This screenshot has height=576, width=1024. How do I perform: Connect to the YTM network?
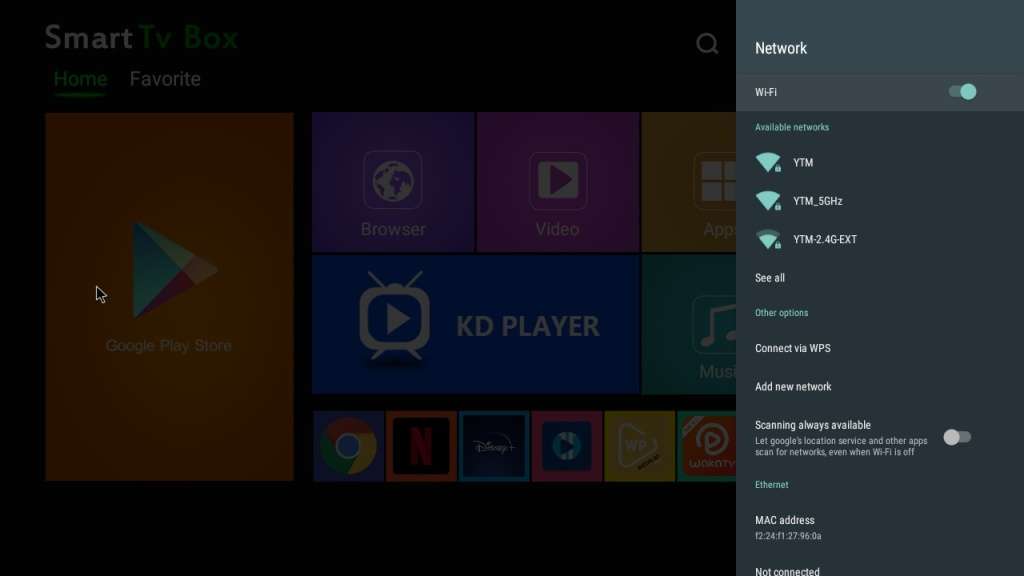pyautogui.click(x=803, y=163)
